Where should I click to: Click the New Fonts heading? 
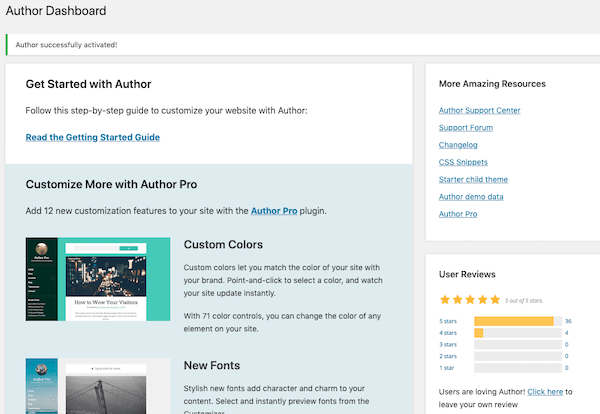(212, 365)
